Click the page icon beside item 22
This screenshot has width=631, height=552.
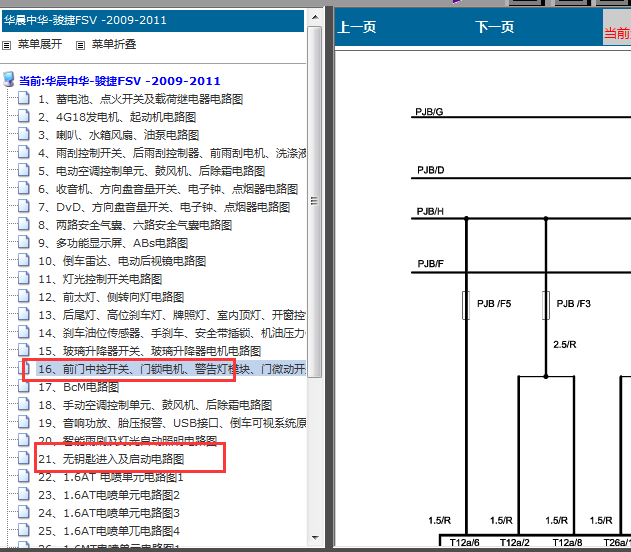coord(24,476)
